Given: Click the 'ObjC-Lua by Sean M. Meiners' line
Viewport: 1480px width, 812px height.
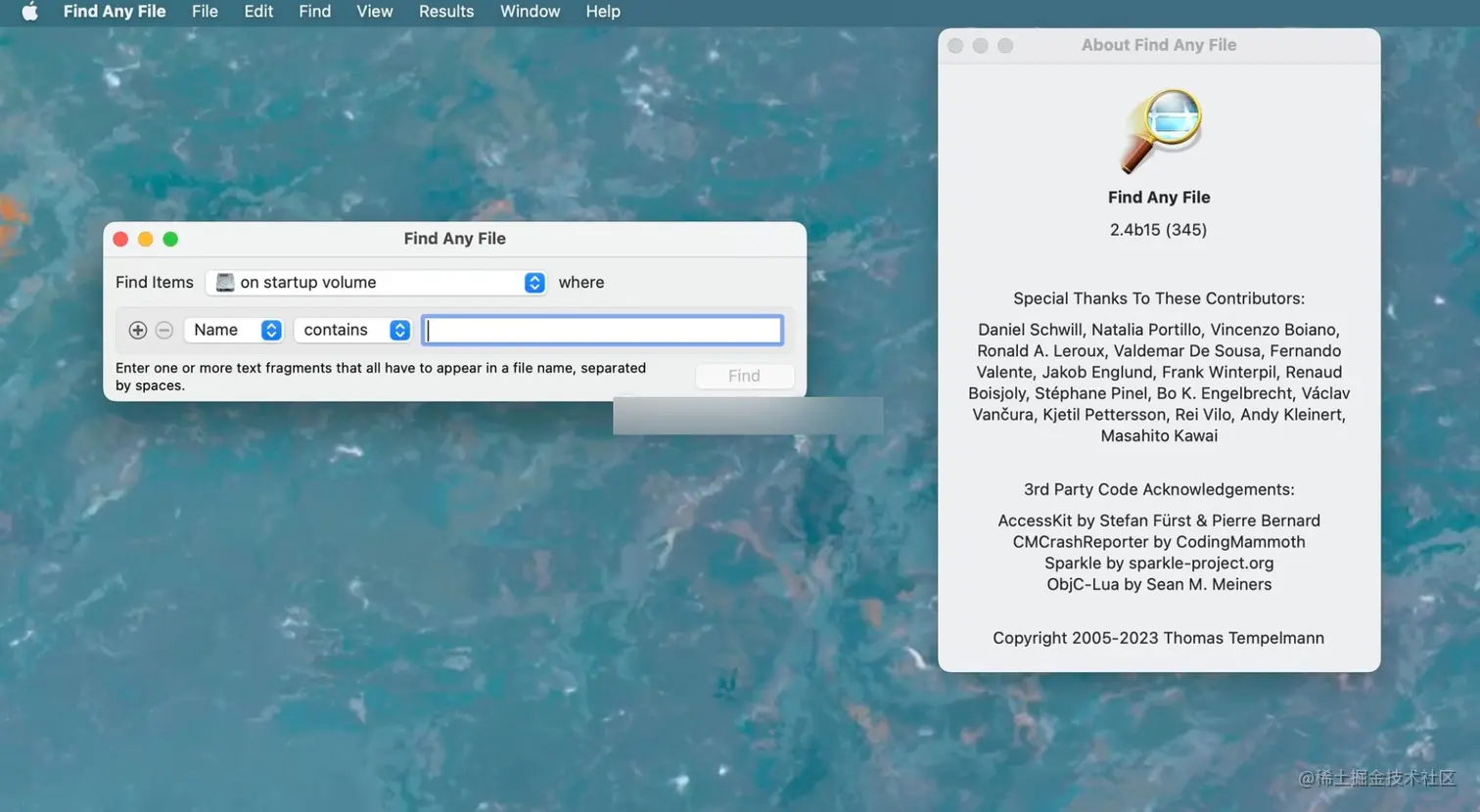Looking at the screenshot, I should (1159, 585).
